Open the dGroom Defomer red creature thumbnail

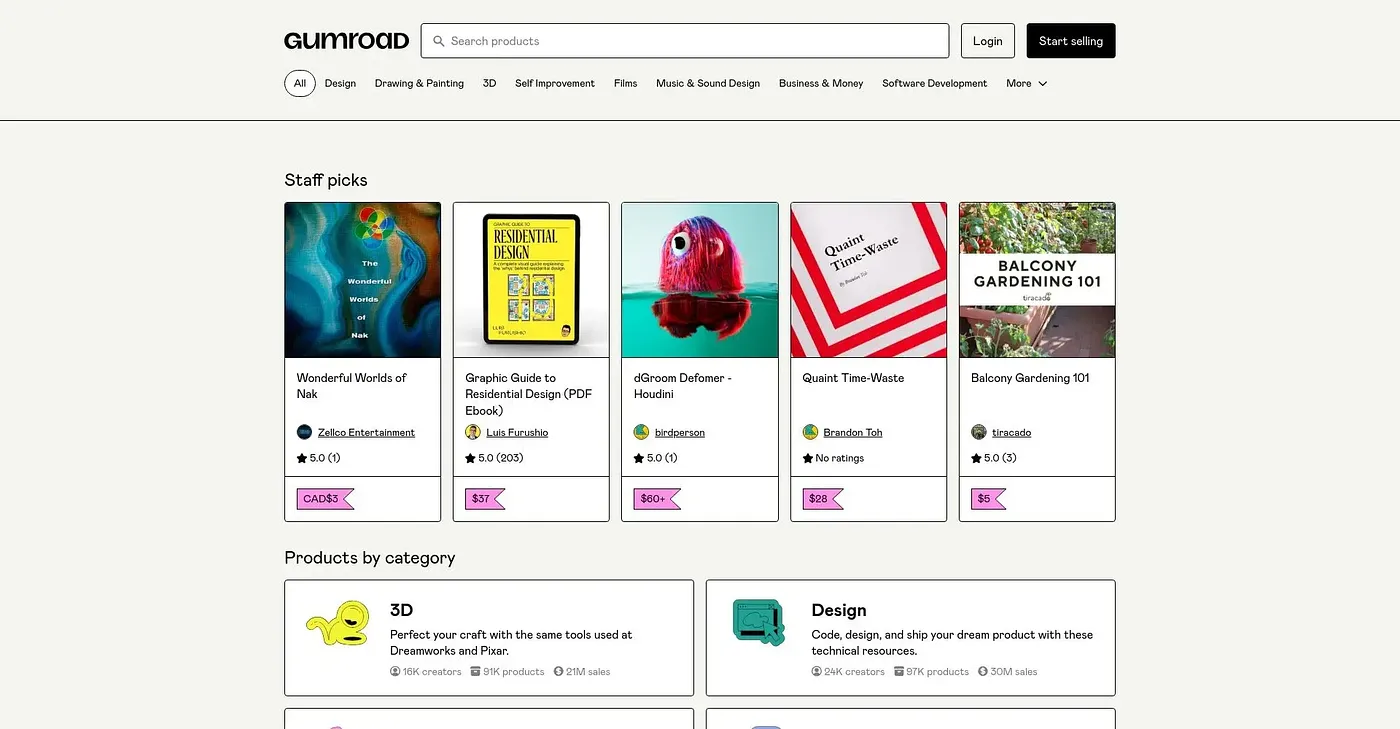click(x=700, y=280)
